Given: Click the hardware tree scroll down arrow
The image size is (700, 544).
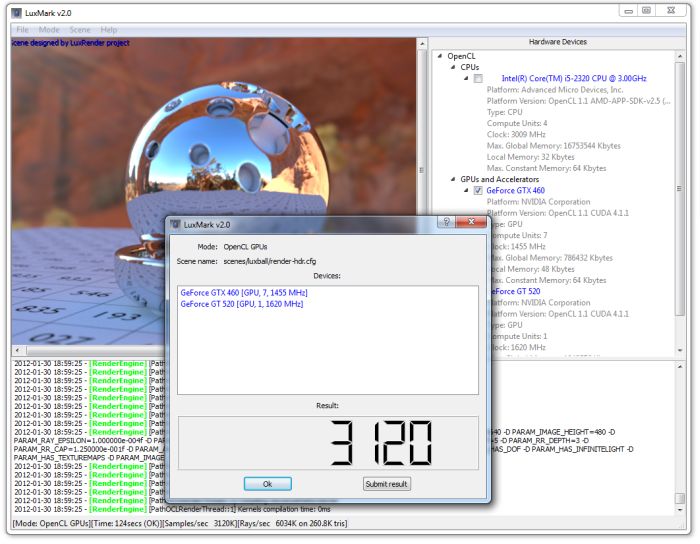Looking at the screenshot, I should [x=680, y=351].
